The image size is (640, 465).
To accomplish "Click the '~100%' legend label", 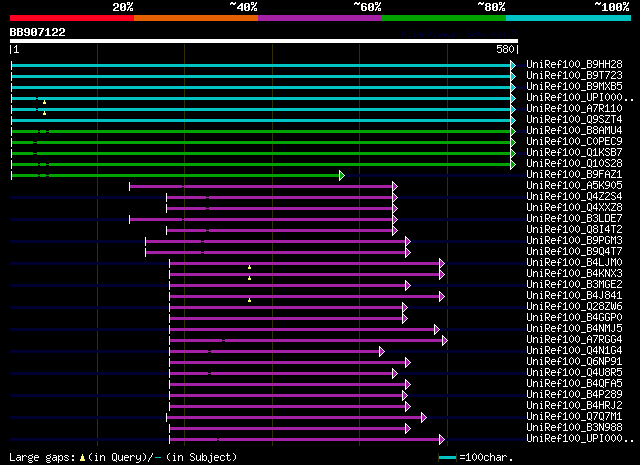I will (x=611, y=7).
